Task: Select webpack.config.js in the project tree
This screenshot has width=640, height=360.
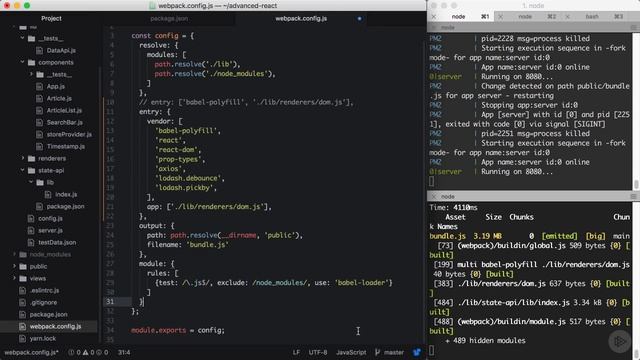Action: point(55,326)
